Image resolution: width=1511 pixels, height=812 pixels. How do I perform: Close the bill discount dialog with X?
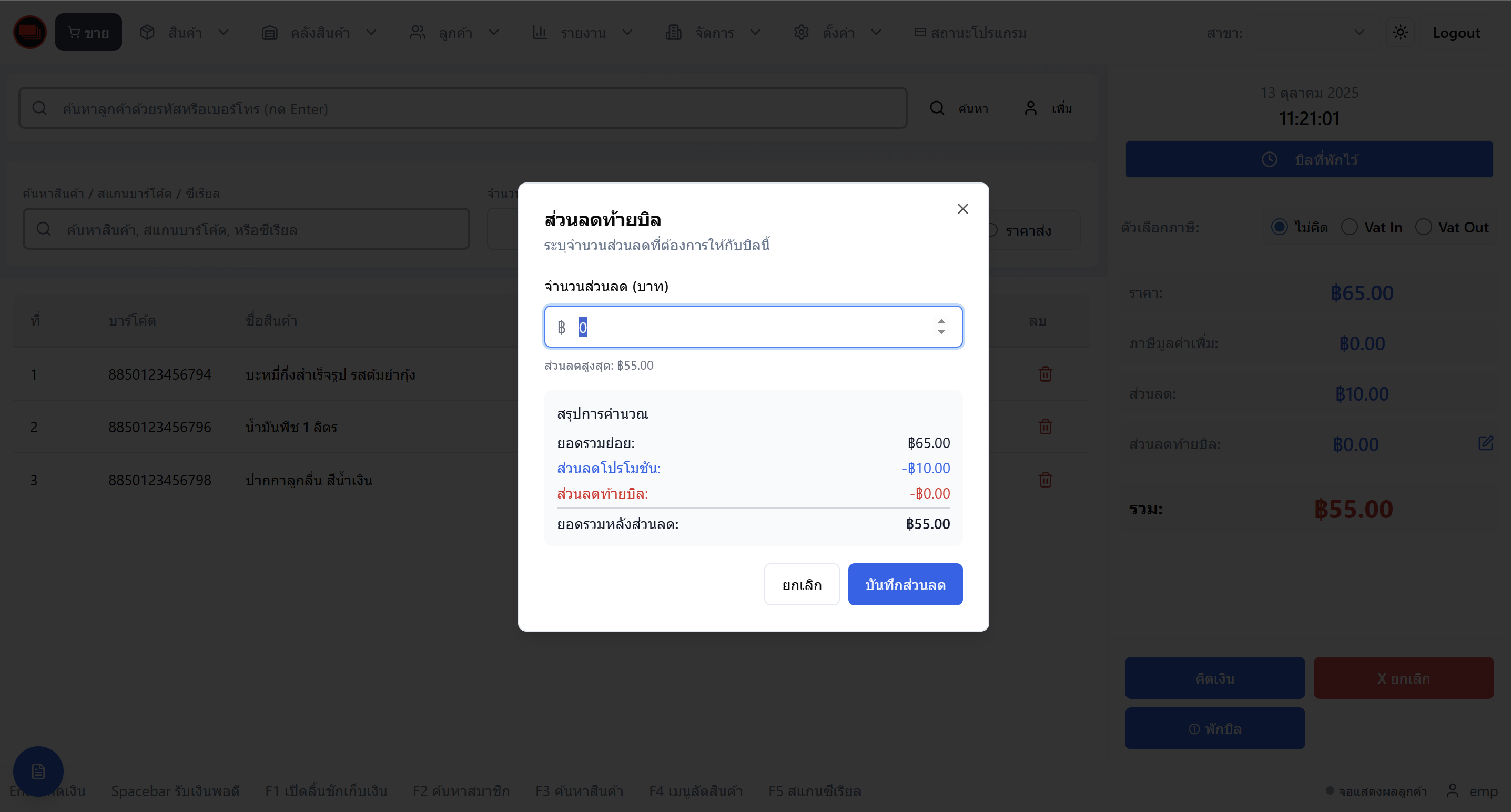click(x=962, y=209)
